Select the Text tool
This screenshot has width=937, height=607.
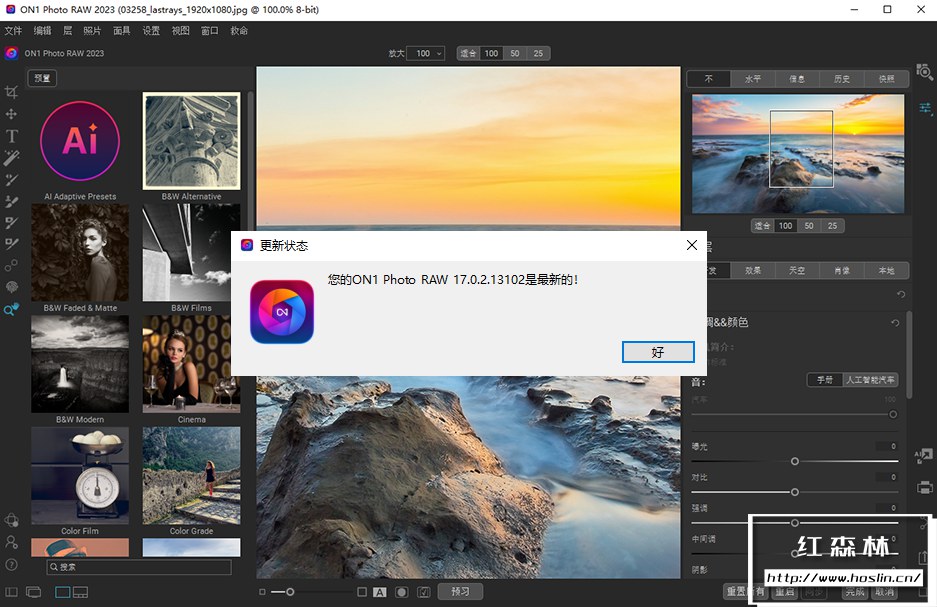12,136
